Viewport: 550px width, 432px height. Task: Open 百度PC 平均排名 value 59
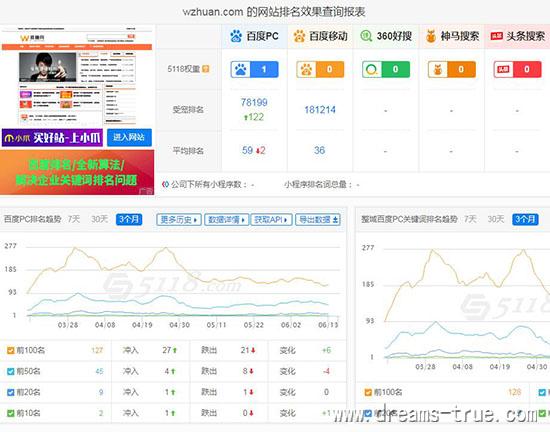pos(247,150)
